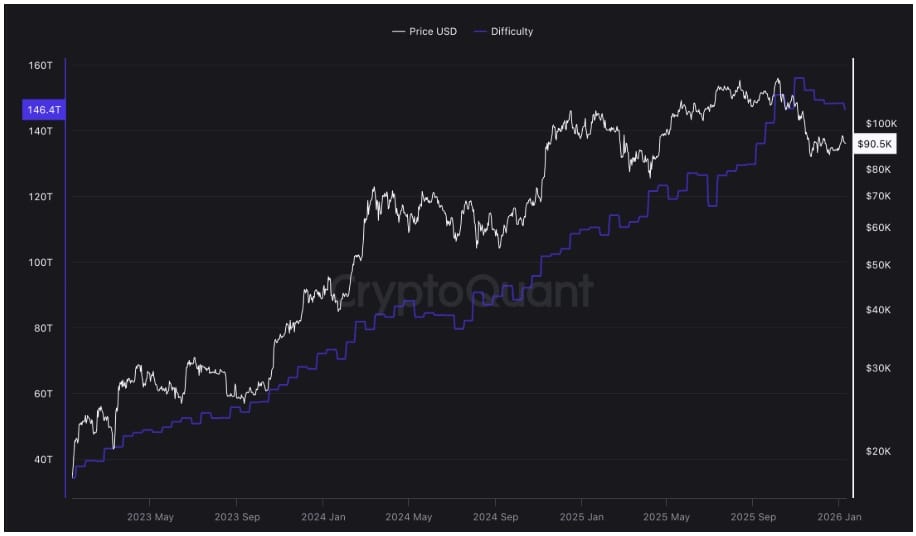Viewport: 916px width, 536px height.
Task: Click the 2024 Jan date label
Action: 322,517
